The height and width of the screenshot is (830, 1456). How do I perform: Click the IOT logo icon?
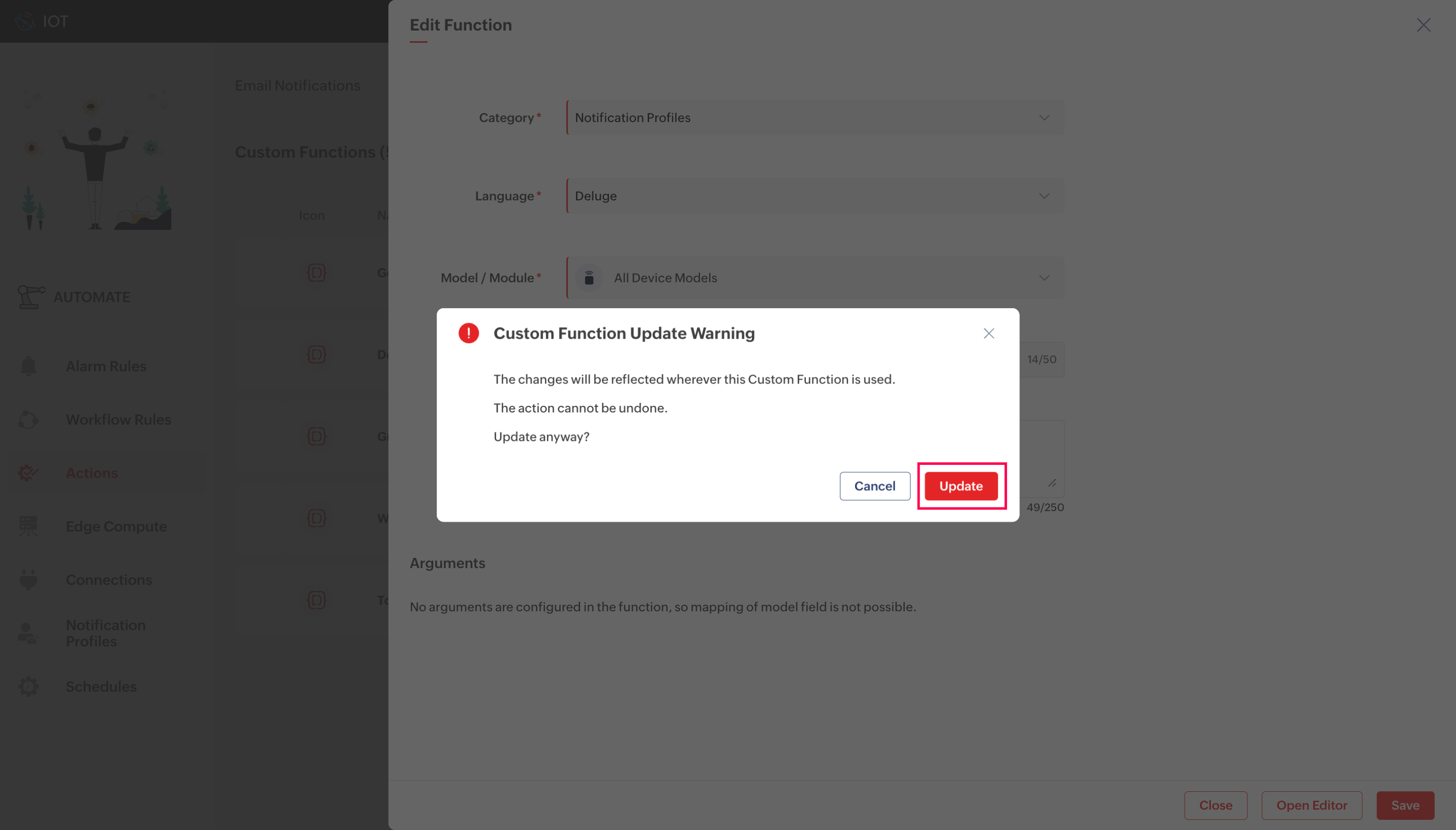point(24,21)
